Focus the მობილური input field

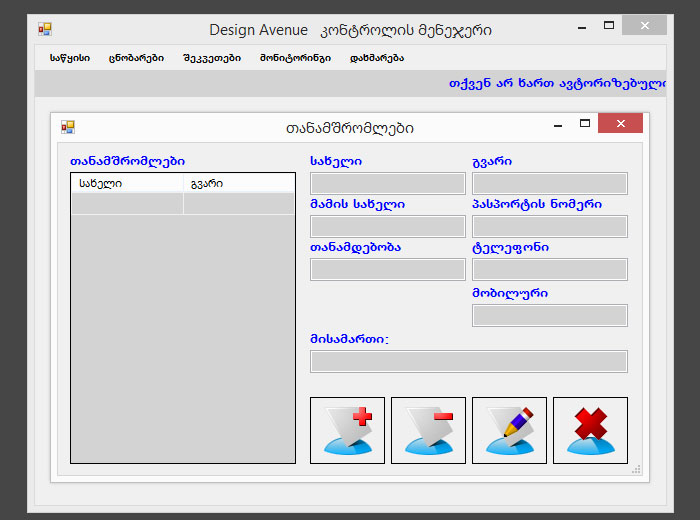[550, 316]
